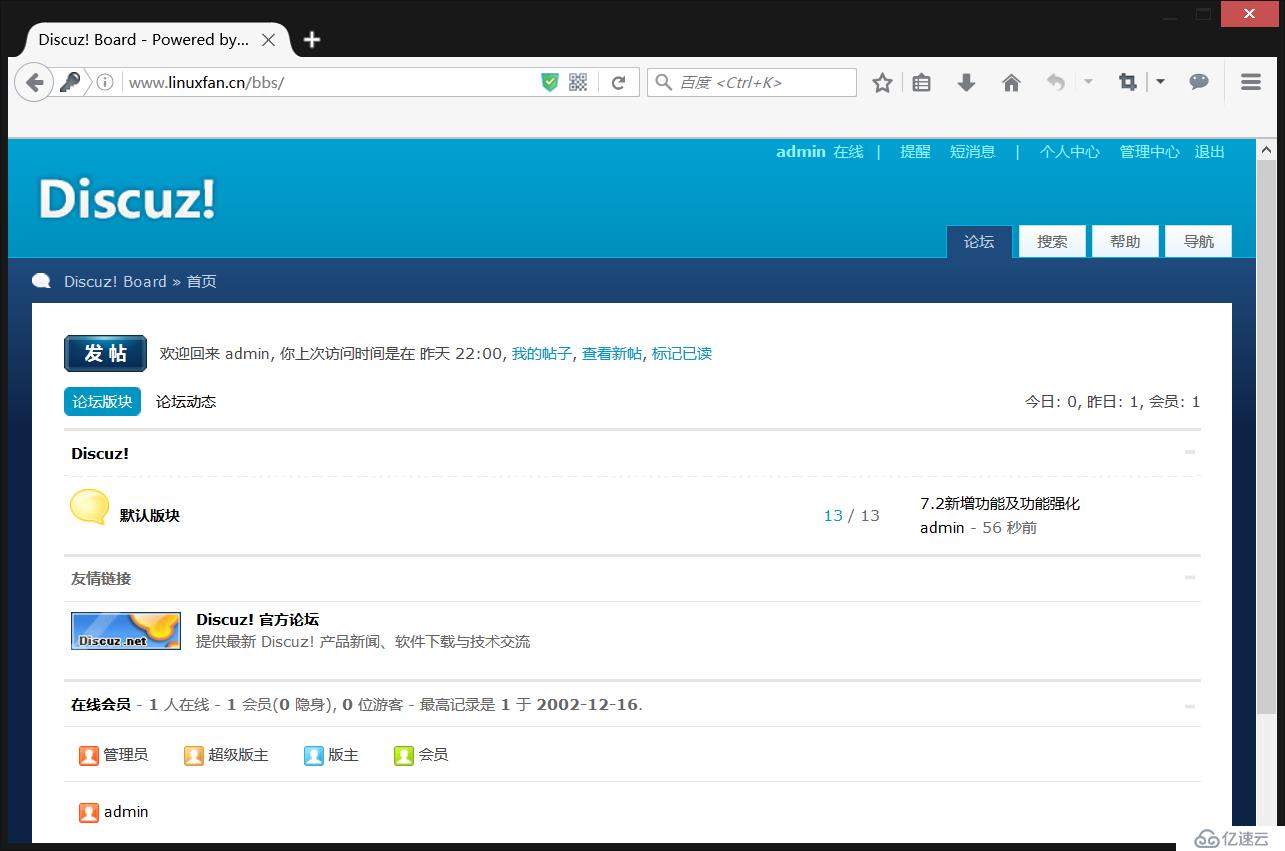Image resolution: width=1285 pixels, height=851 pixels.
Task: Go to browser home page icon
Action: tap(1011, 83)
